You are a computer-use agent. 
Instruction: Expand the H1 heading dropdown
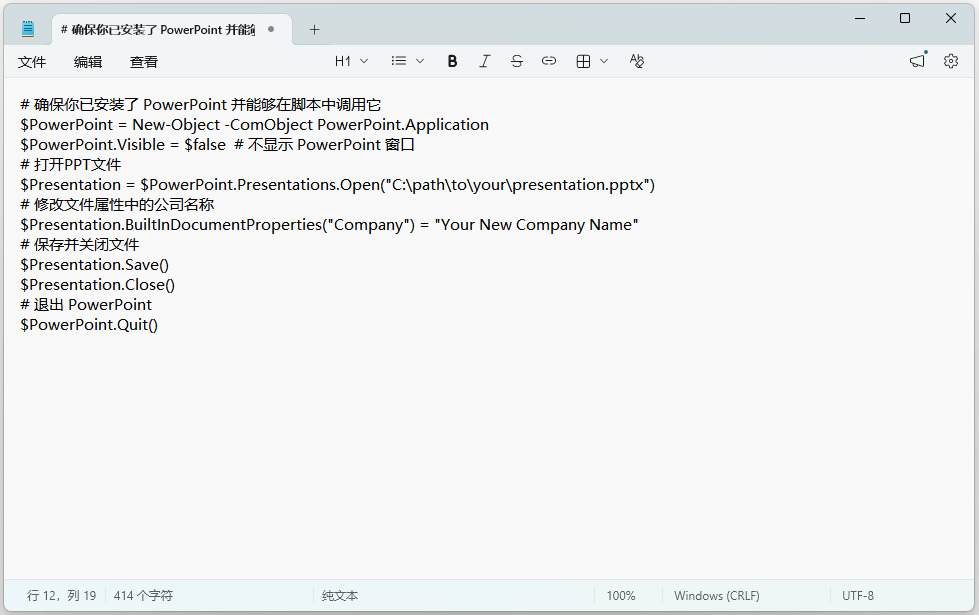[351, 61]
